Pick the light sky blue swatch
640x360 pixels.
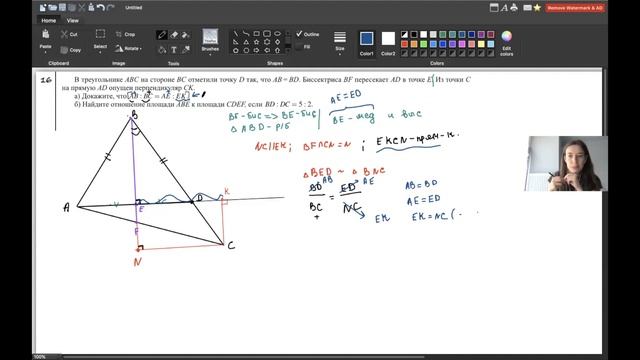point(491,44)
